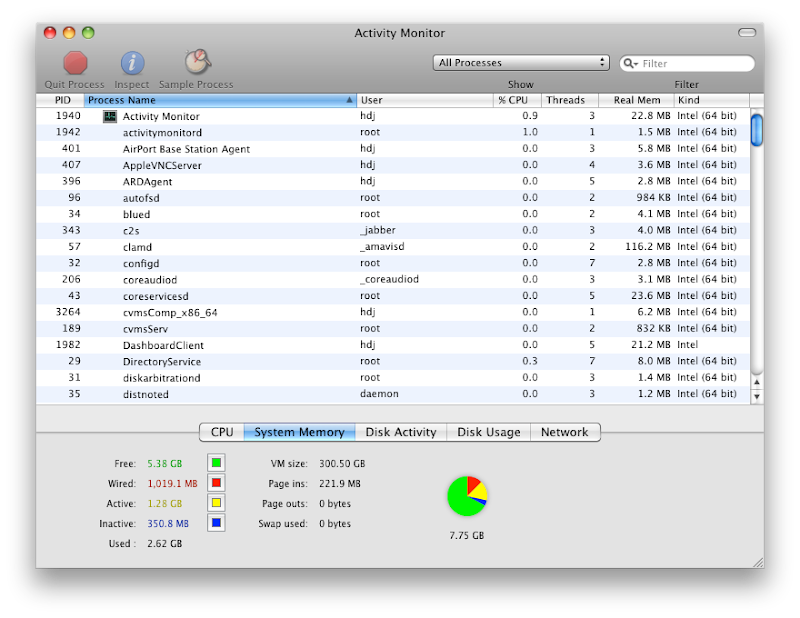Click the 300.50 GB VM size value

[342, 463]
